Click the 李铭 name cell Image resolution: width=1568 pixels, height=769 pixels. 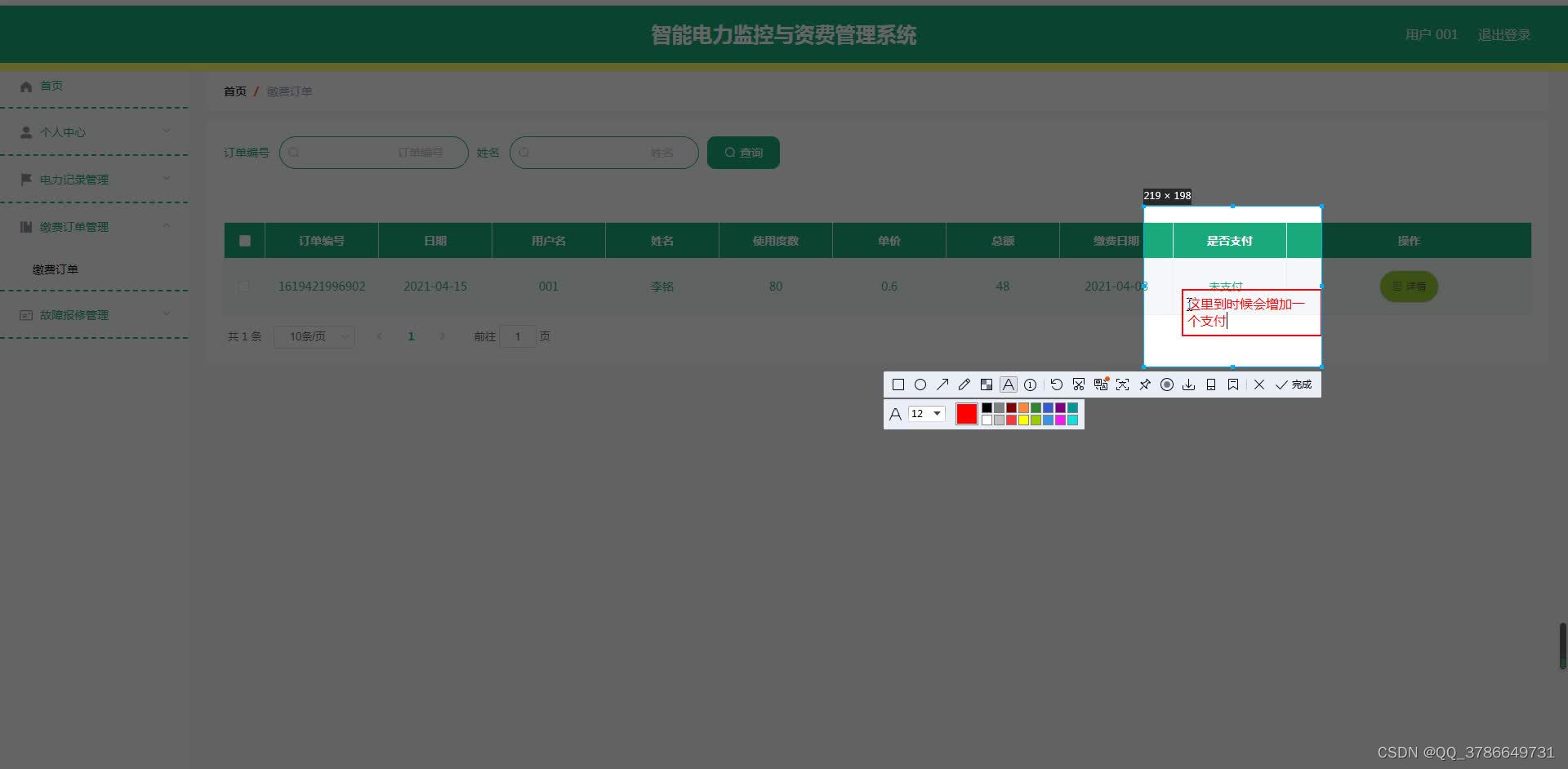[662, 287]
